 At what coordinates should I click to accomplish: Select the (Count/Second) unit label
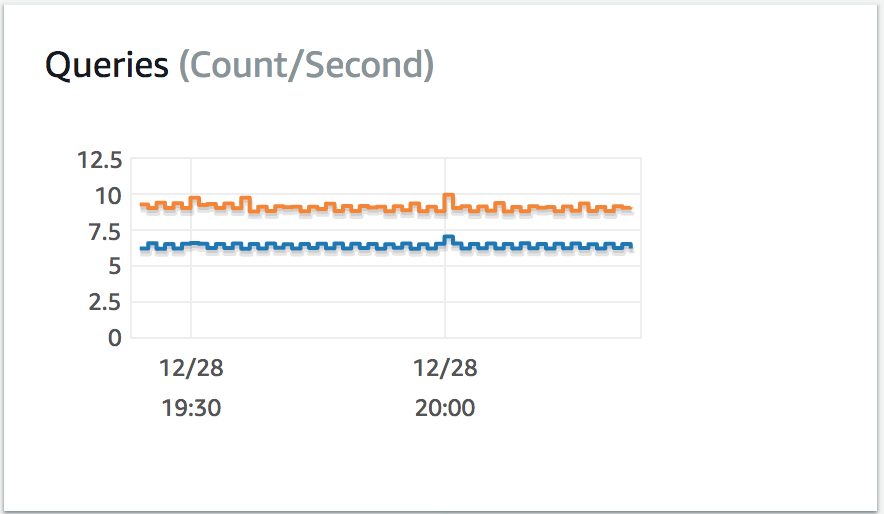tap(307, 65)
